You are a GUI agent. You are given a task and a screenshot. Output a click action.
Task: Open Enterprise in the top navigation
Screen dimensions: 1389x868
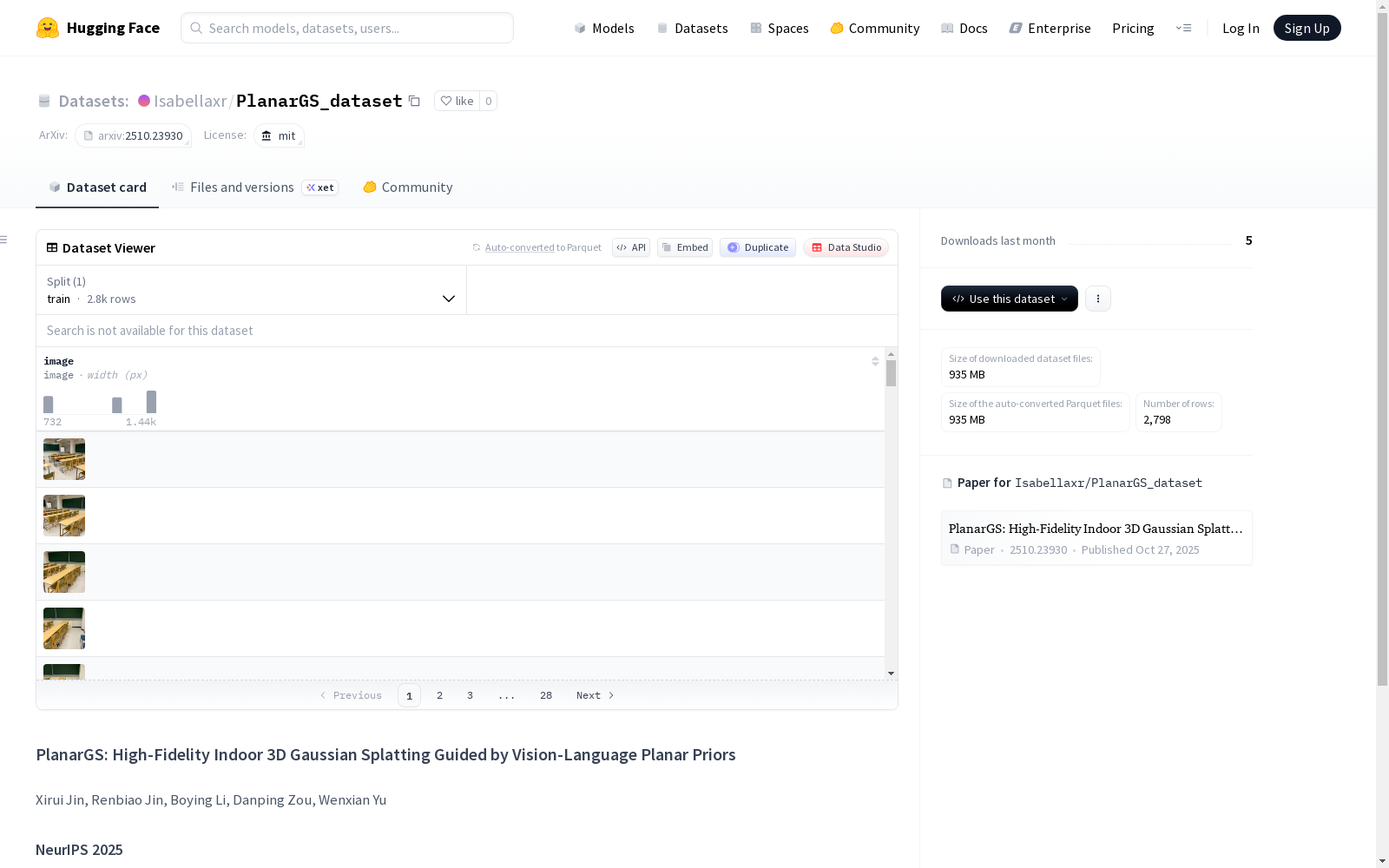1050,28
